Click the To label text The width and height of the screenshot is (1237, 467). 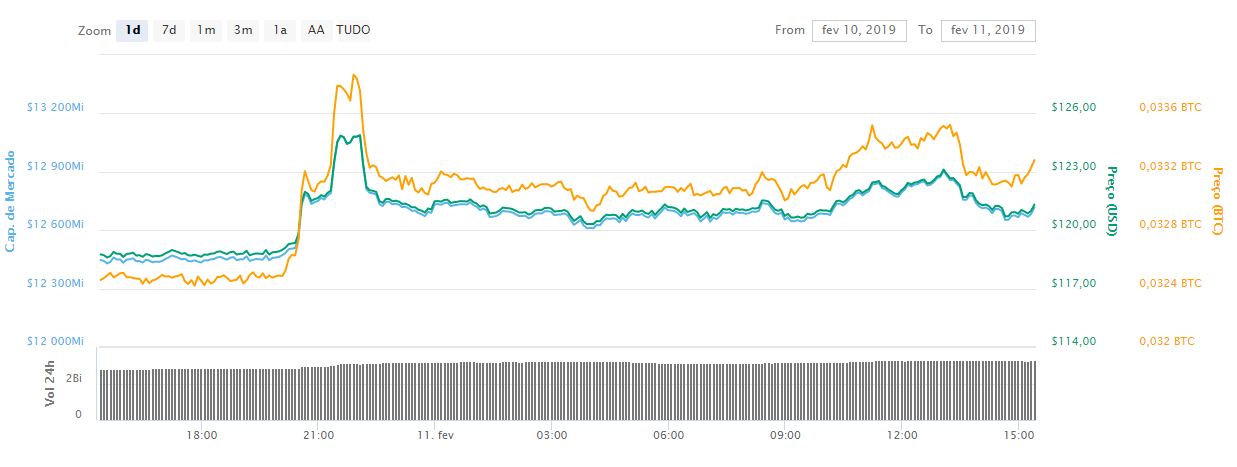click(926, 30)
